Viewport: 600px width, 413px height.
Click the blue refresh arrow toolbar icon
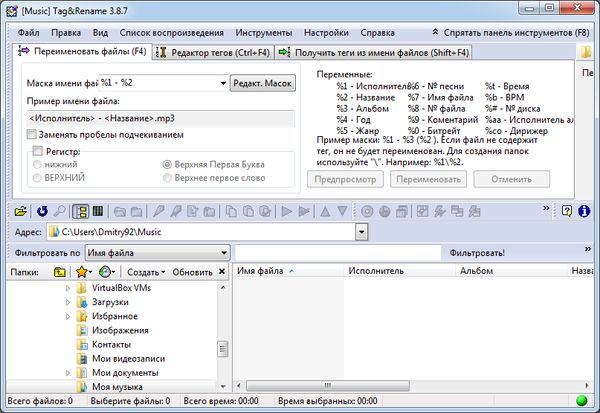click(x=42, y=211)
